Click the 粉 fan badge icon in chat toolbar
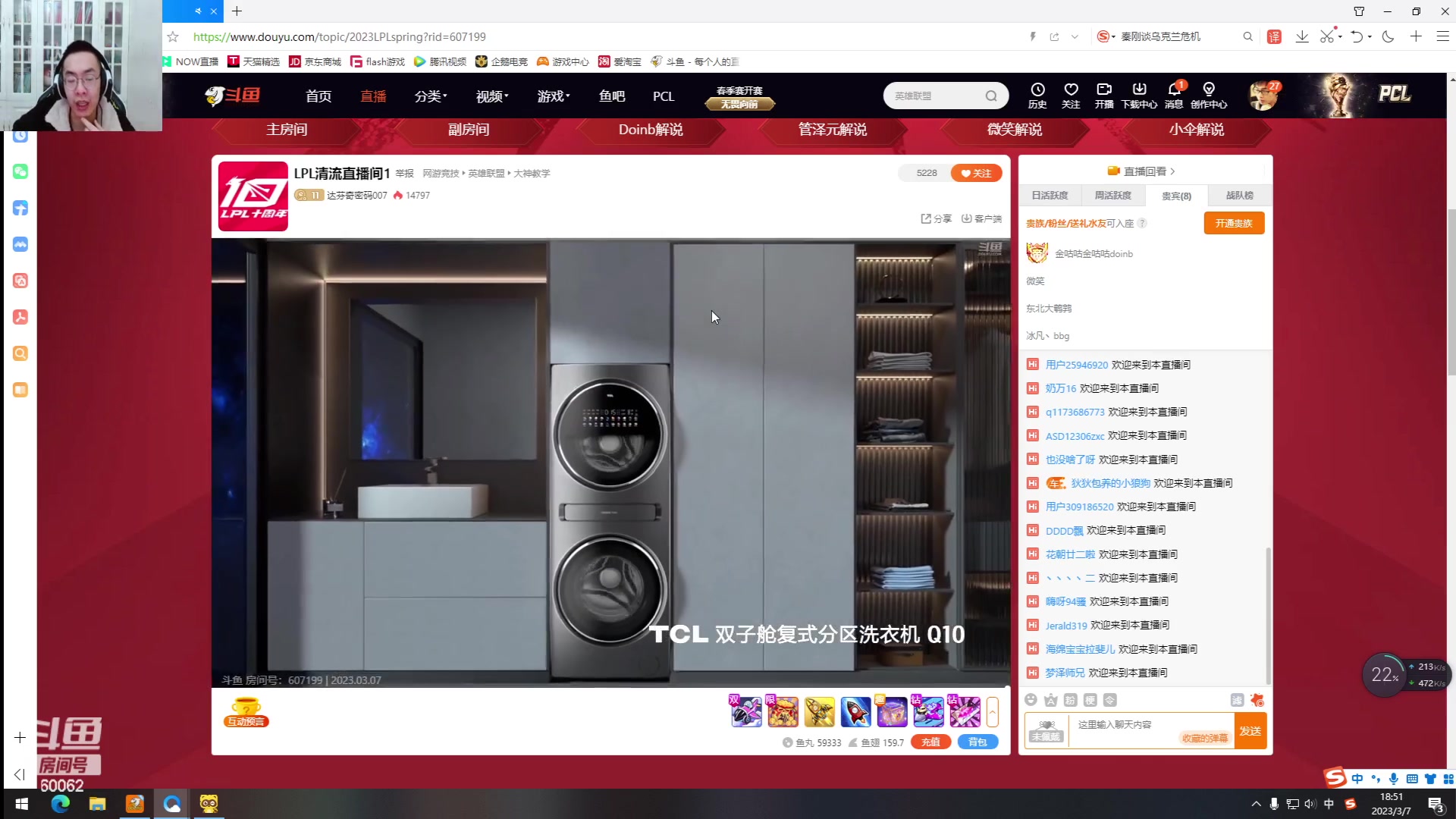Viewport: 1456px width, 819px height. click(x=1070, y=700)
